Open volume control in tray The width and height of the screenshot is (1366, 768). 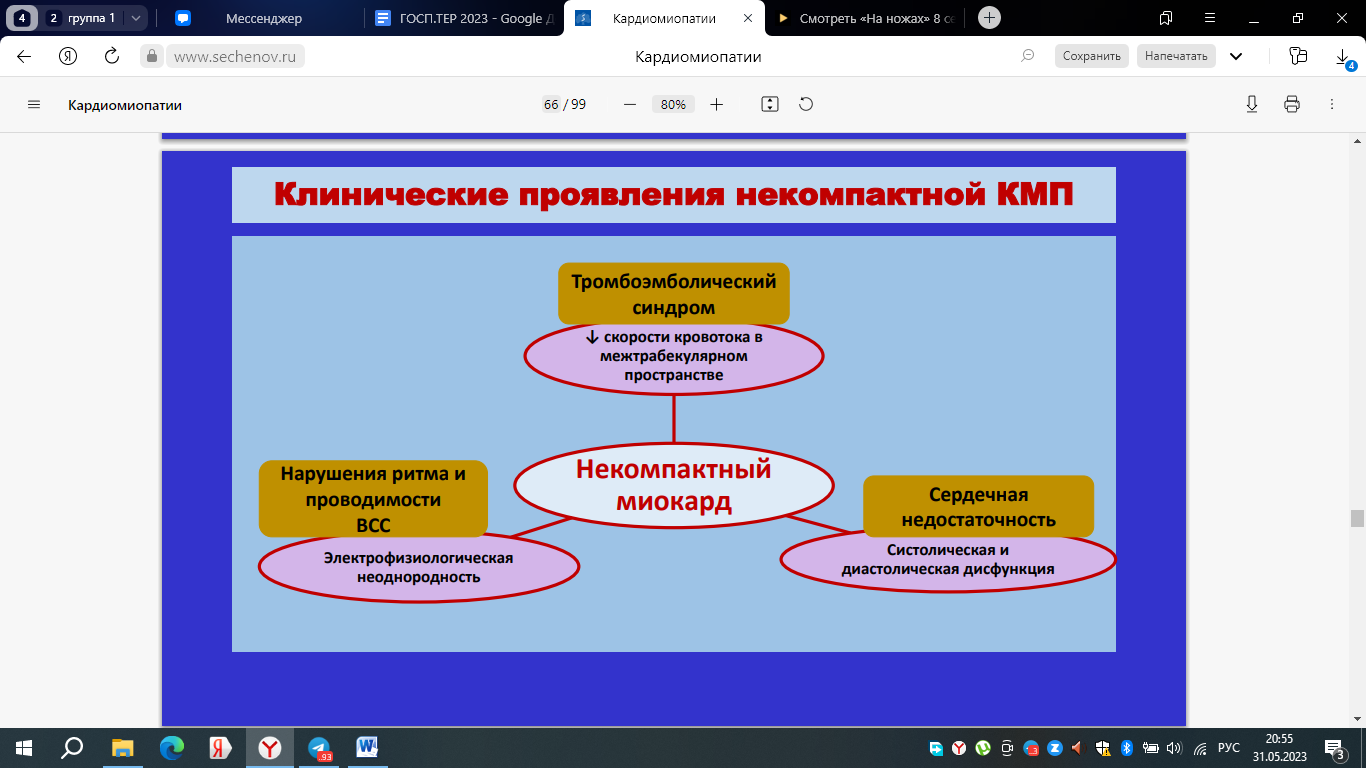1174,747
